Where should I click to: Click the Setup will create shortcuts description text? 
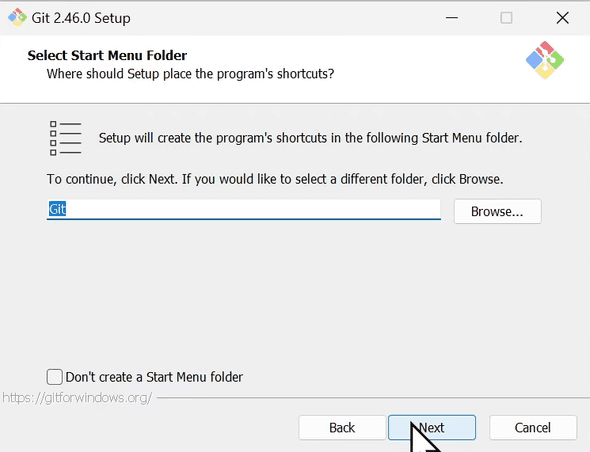click(x=310, y=138)
